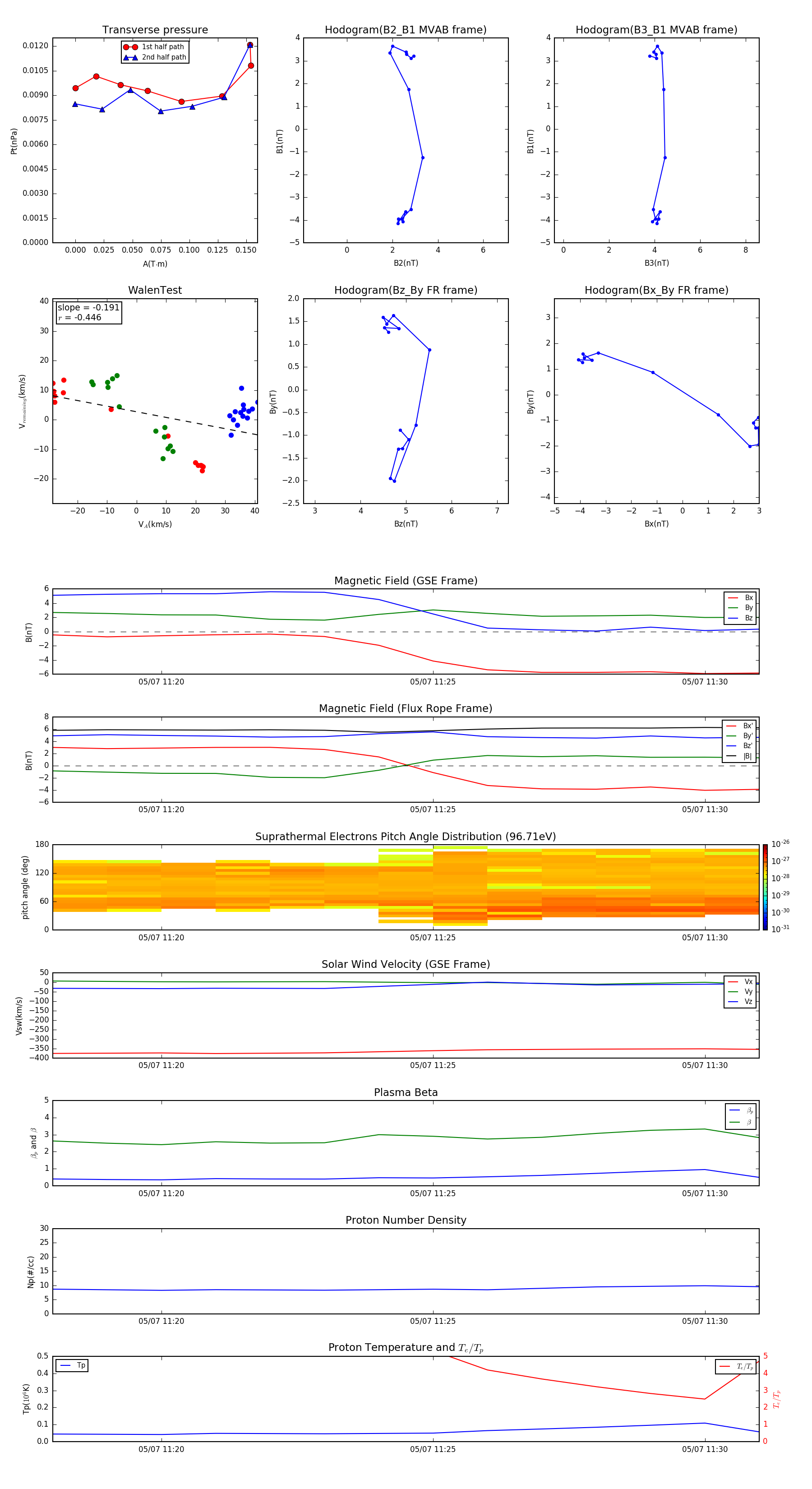Select the 'Hodogram(B3_B1 MVAB frame)' title
The height and width of the screenshot is (1489, 812).
click(x=656, y=30)
